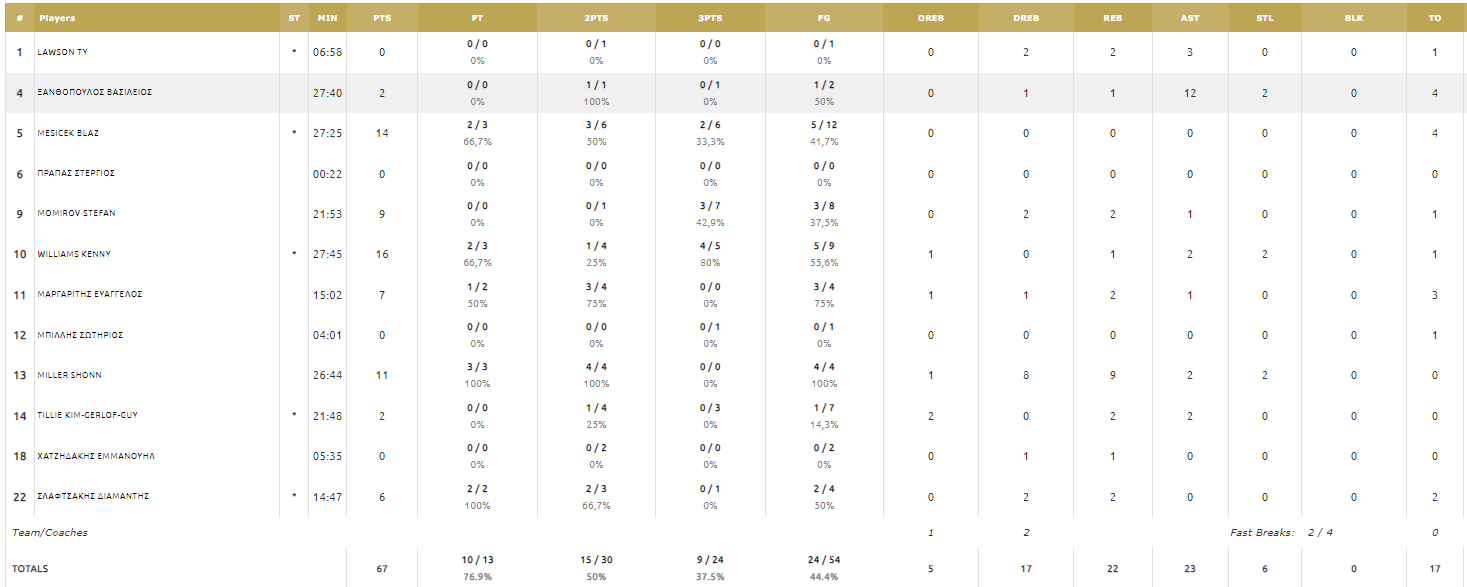Sort by OREB column header

[x=931, y=18]
